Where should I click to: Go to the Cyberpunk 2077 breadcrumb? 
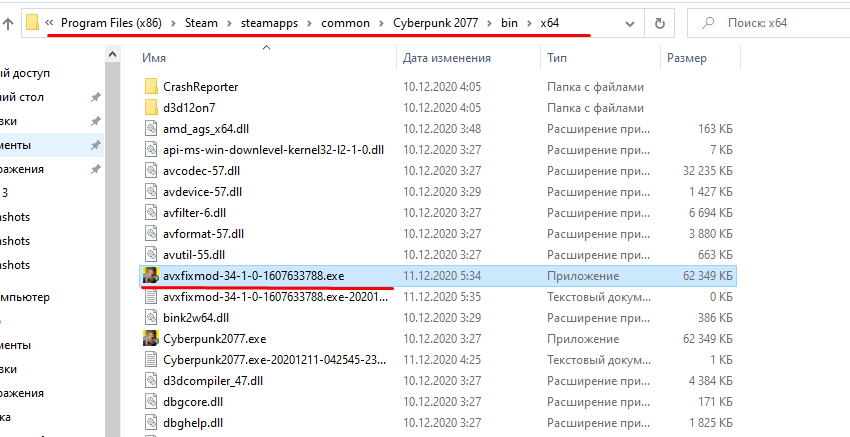click(436, 23)
